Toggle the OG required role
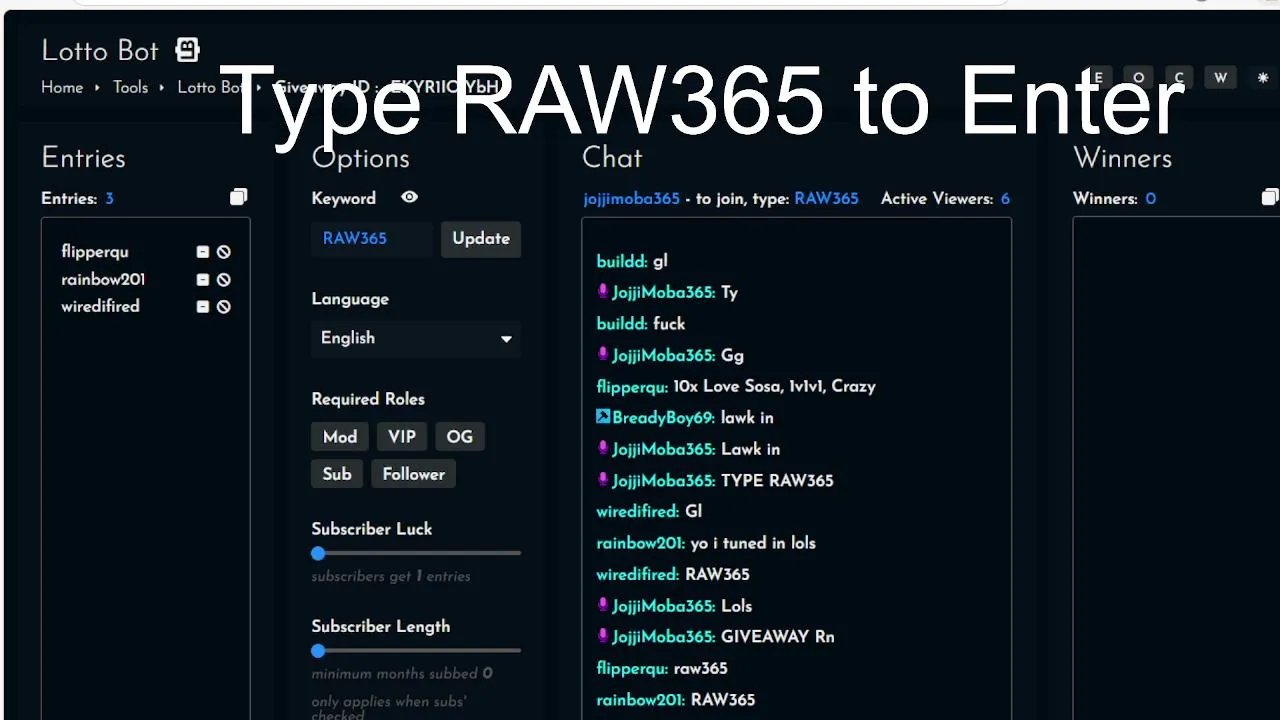Viewport: 1280px width, 720px height. tap(460, 437)
